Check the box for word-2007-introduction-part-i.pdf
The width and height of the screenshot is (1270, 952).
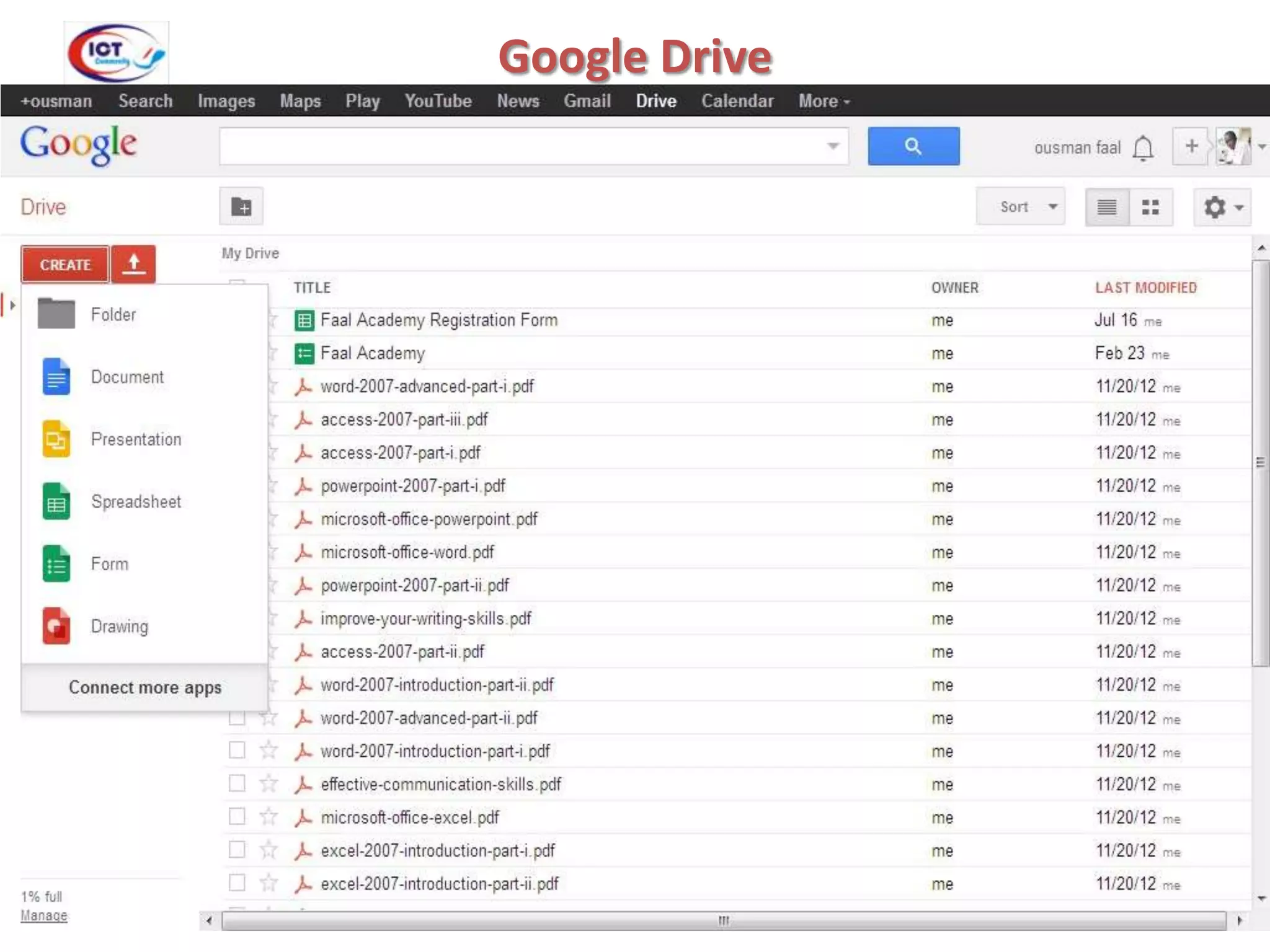(x=237, y=750)
